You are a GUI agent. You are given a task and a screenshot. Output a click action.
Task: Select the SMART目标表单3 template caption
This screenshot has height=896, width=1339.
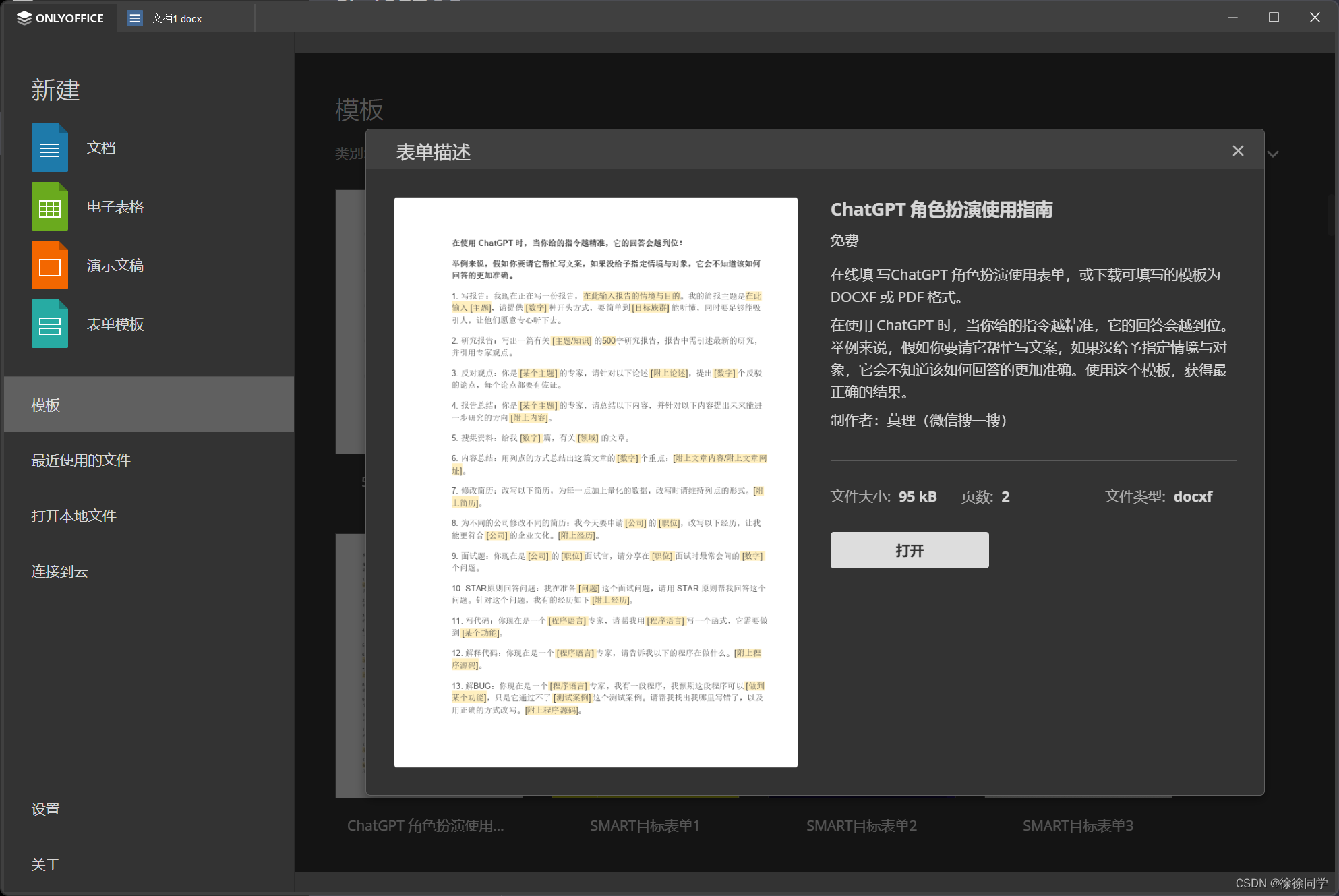point(1078,825)
